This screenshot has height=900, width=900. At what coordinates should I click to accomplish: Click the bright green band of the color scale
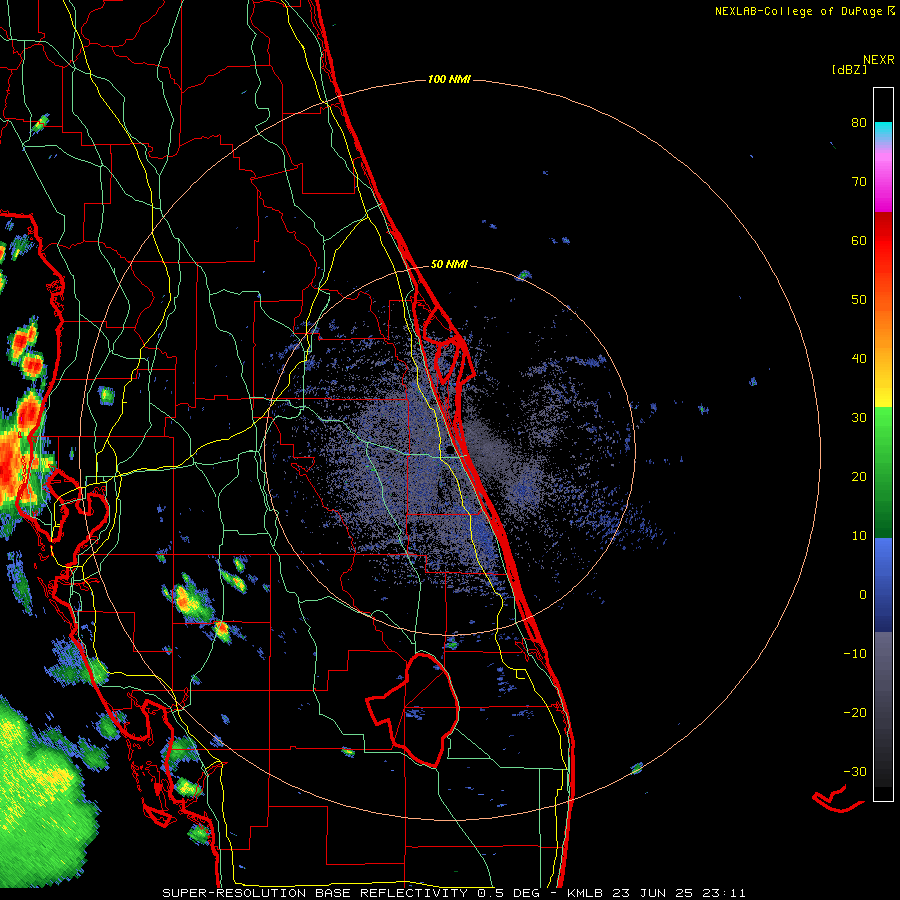click(x=883, y=425)
